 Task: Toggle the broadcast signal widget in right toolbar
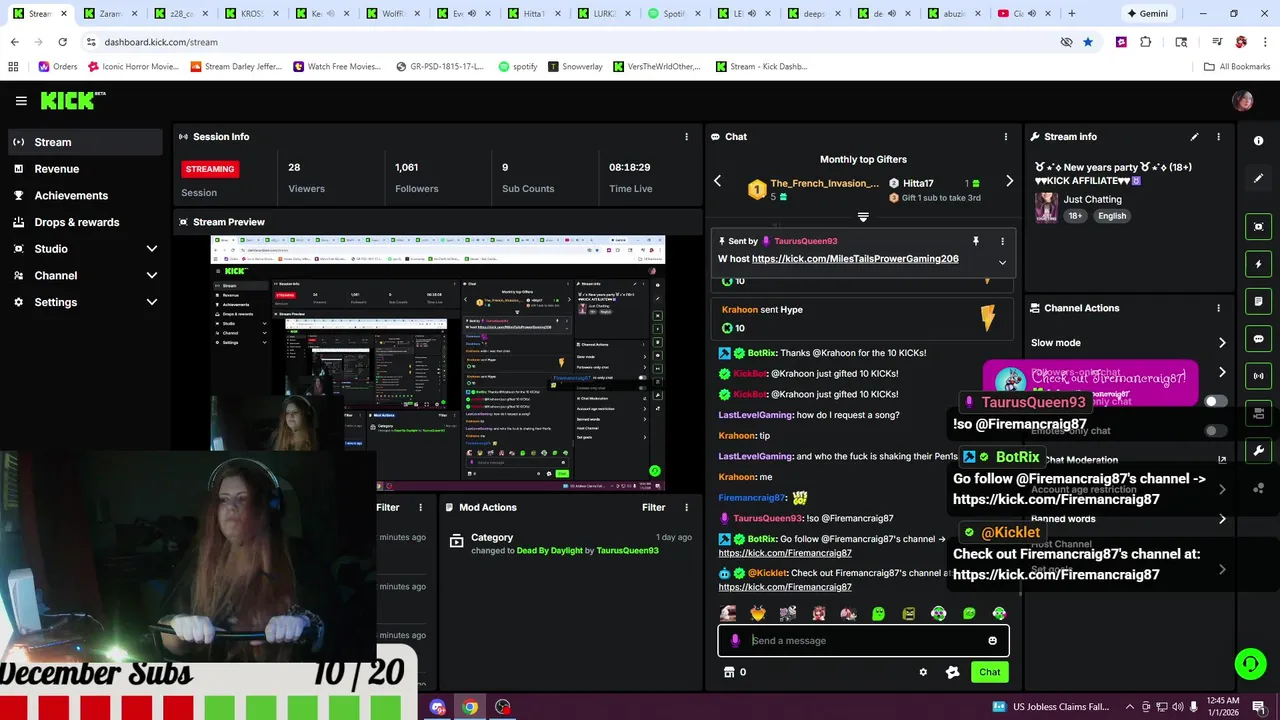(x=1258, y=376)
